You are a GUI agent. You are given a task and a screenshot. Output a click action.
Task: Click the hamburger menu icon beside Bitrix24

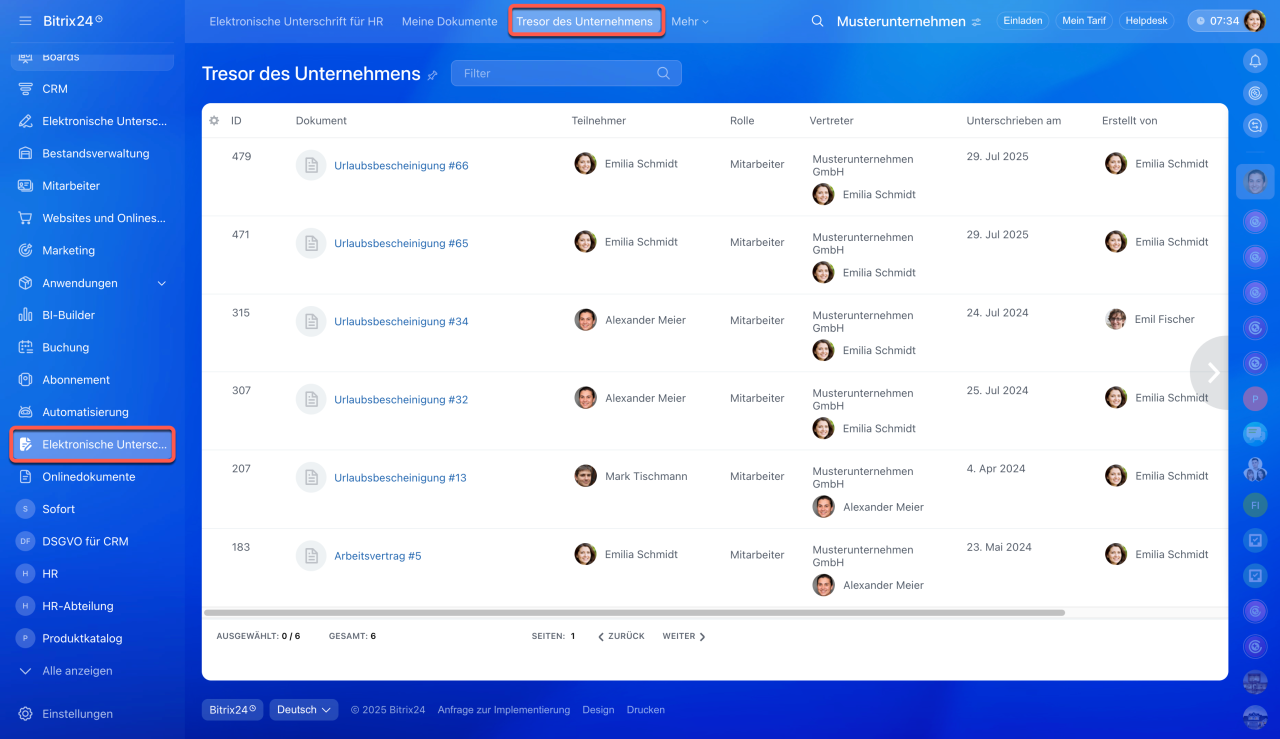click(x=25, y=21)
